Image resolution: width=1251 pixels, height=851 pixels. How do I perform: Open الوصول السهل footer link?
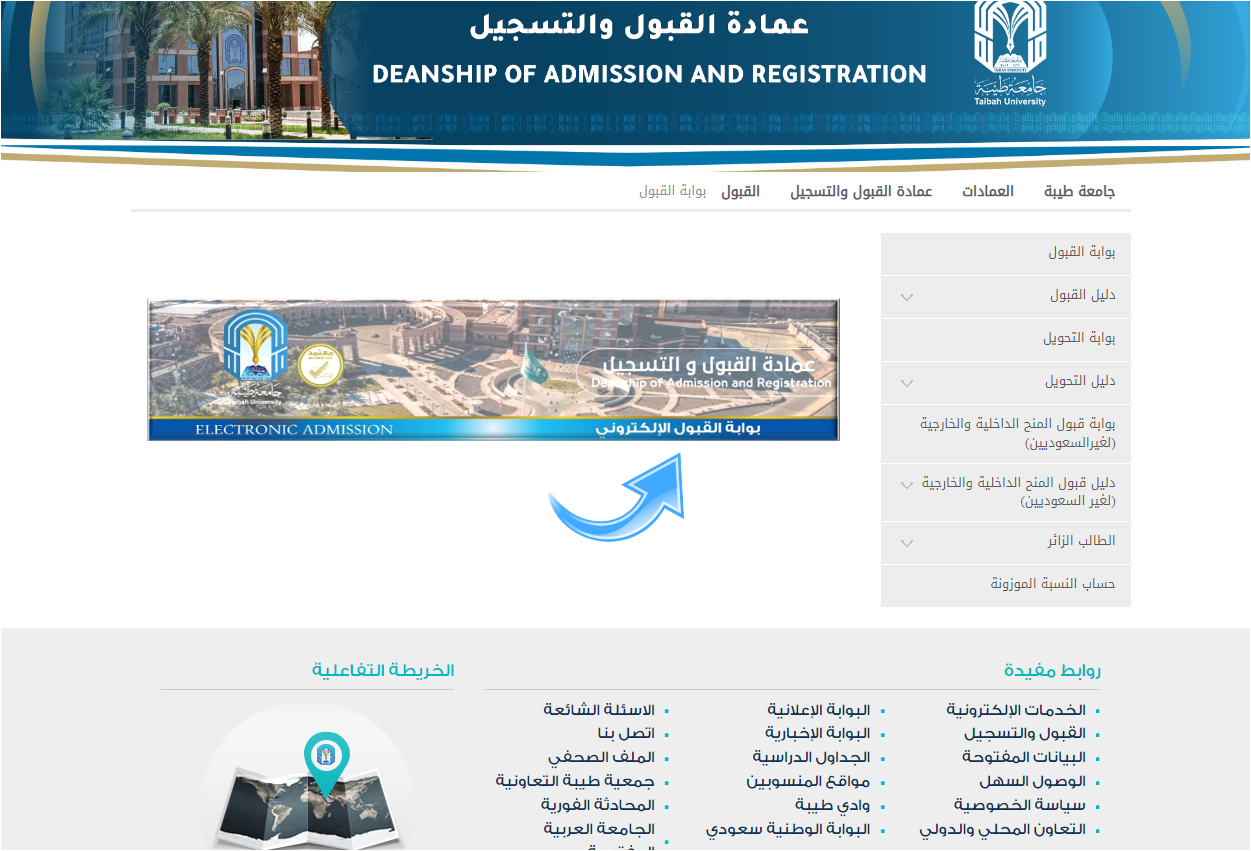[x=1033, y=782]
